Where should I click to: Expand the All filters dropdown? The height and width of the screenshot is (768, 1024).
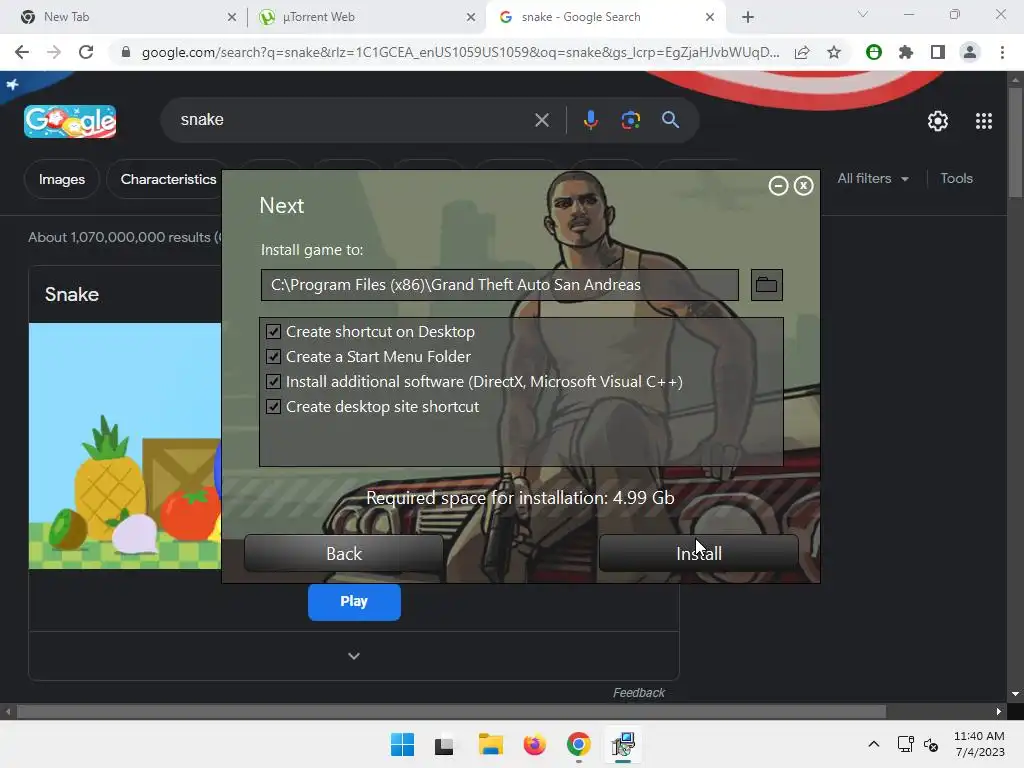coord(872,178)
